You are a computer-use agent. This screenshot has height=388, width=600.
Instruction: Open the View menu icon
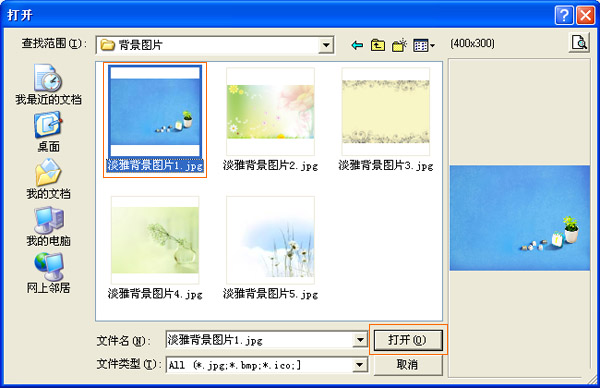(424, 46)
